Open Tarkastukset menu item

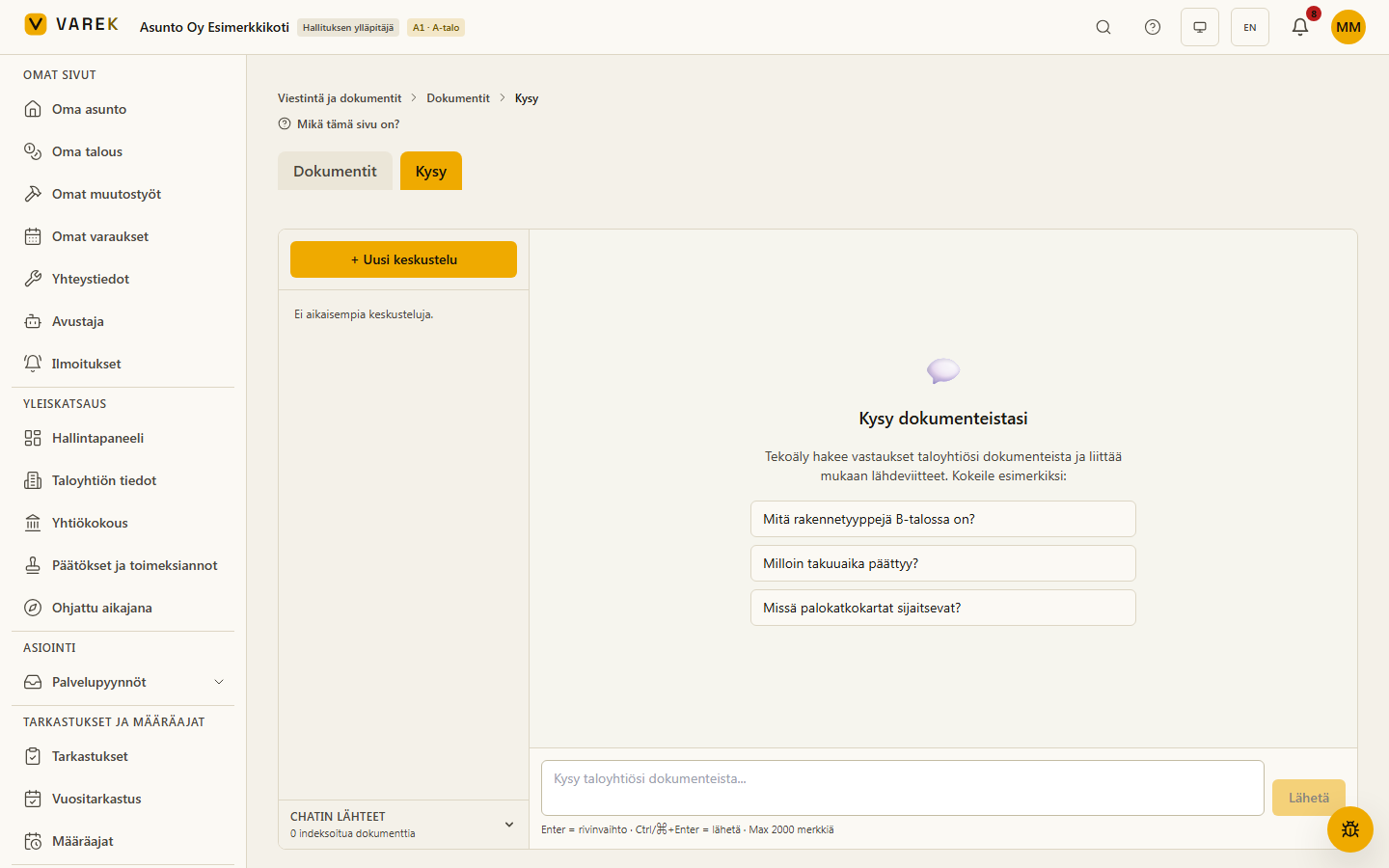click(123, 756)
